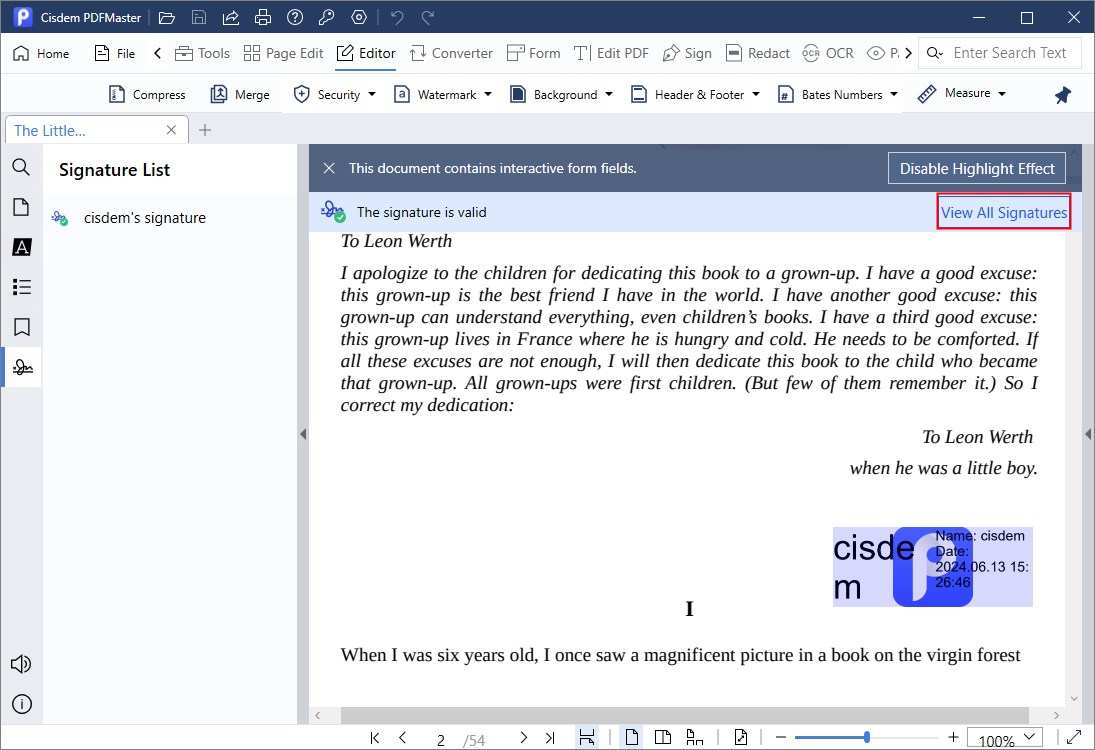The width and height of the screenshot is (1095, 750).
Task: Print the document using the printer icon
Action: pyautogui.click(x=263, y=17)
